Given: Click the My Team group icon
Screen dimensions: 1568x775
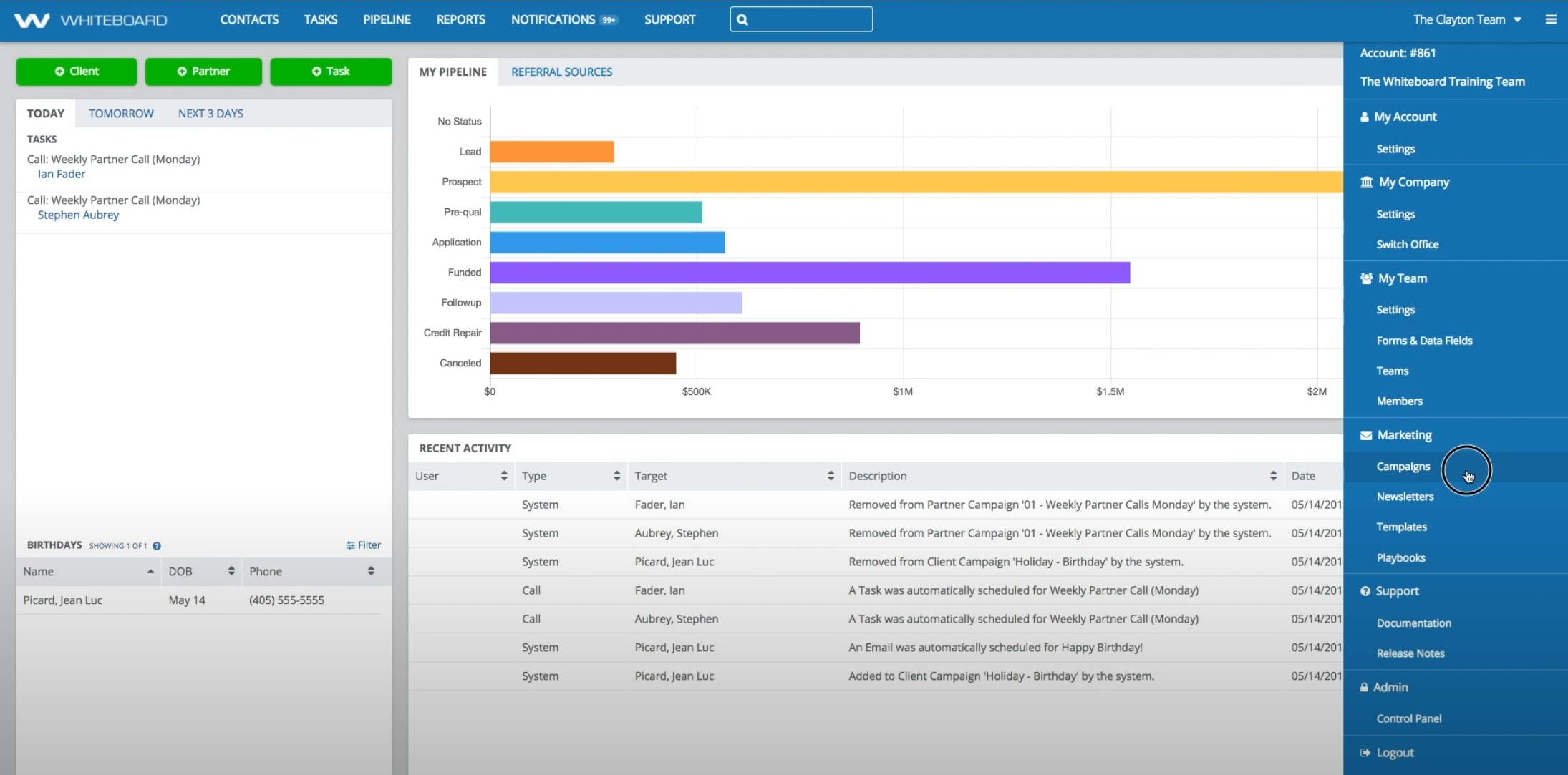Looking at the screenshot, I should tap(1366, 278).
